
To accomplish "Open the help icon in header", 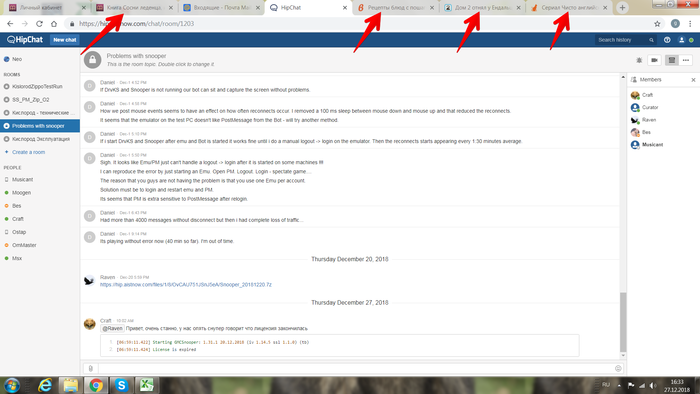I will pyautogui.click(x=667, y=40).
